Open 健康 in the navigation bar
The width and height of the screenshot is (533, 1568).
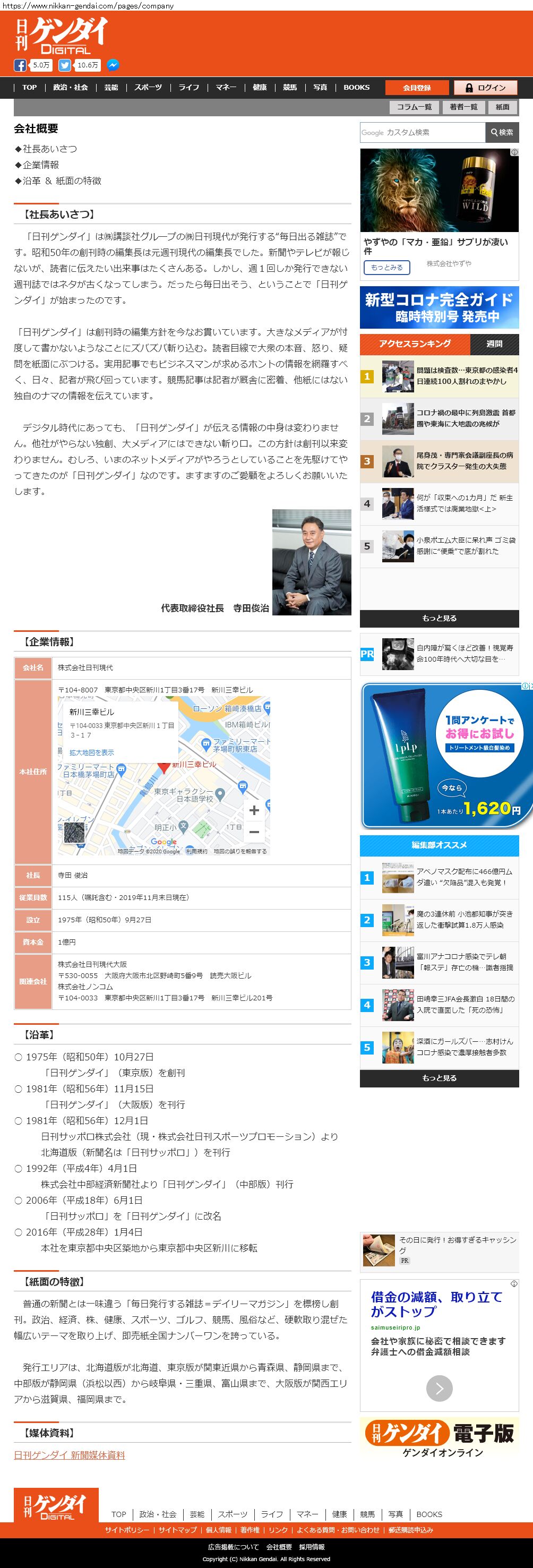(x=260, y=88)
